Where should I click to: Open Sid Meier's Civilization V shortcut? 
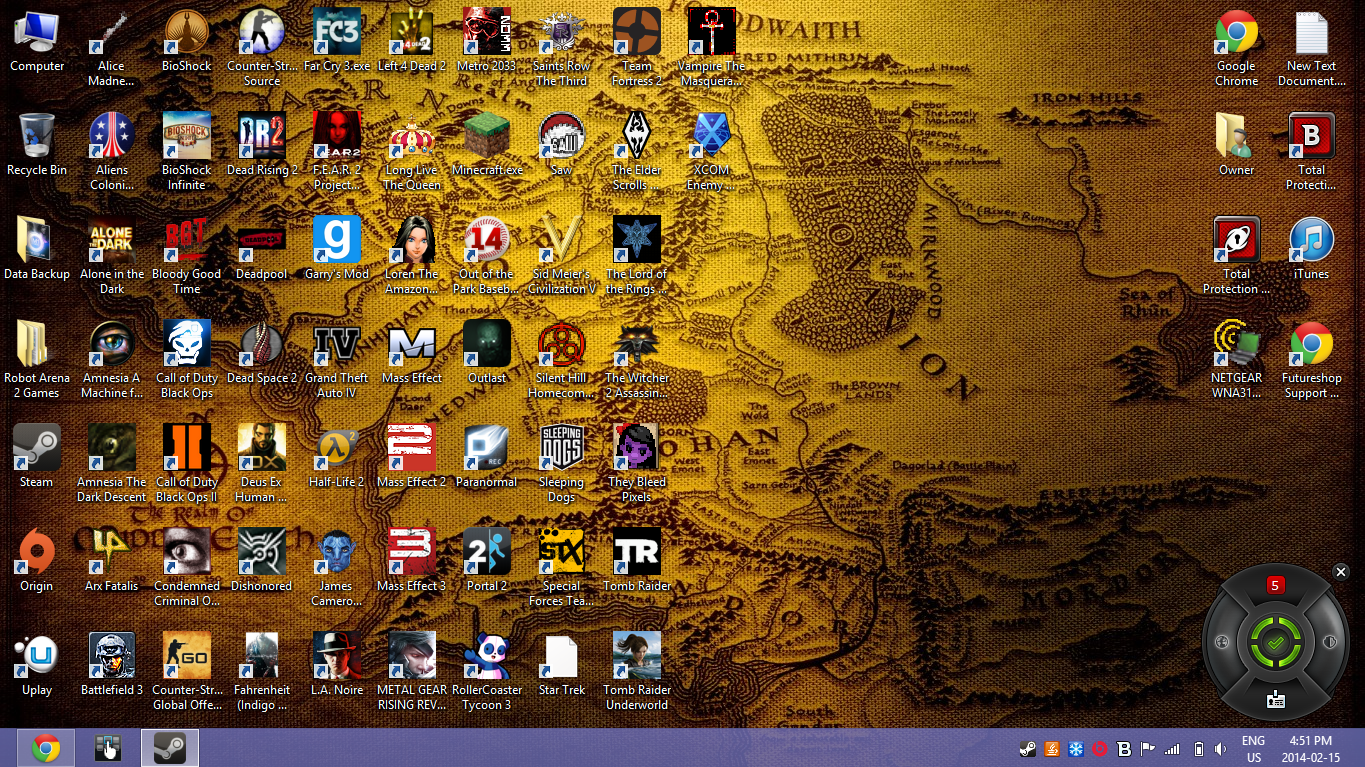click(561, 255)
